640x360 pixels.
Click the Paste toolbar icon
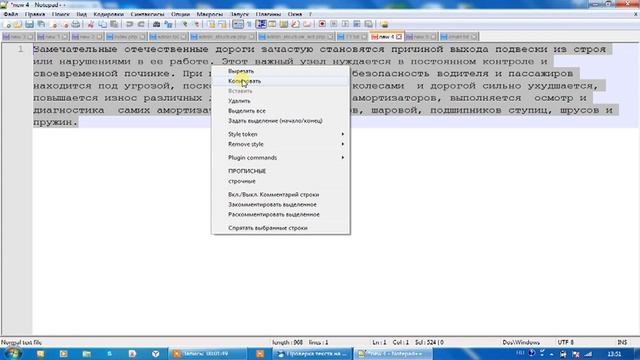[114, 24]
